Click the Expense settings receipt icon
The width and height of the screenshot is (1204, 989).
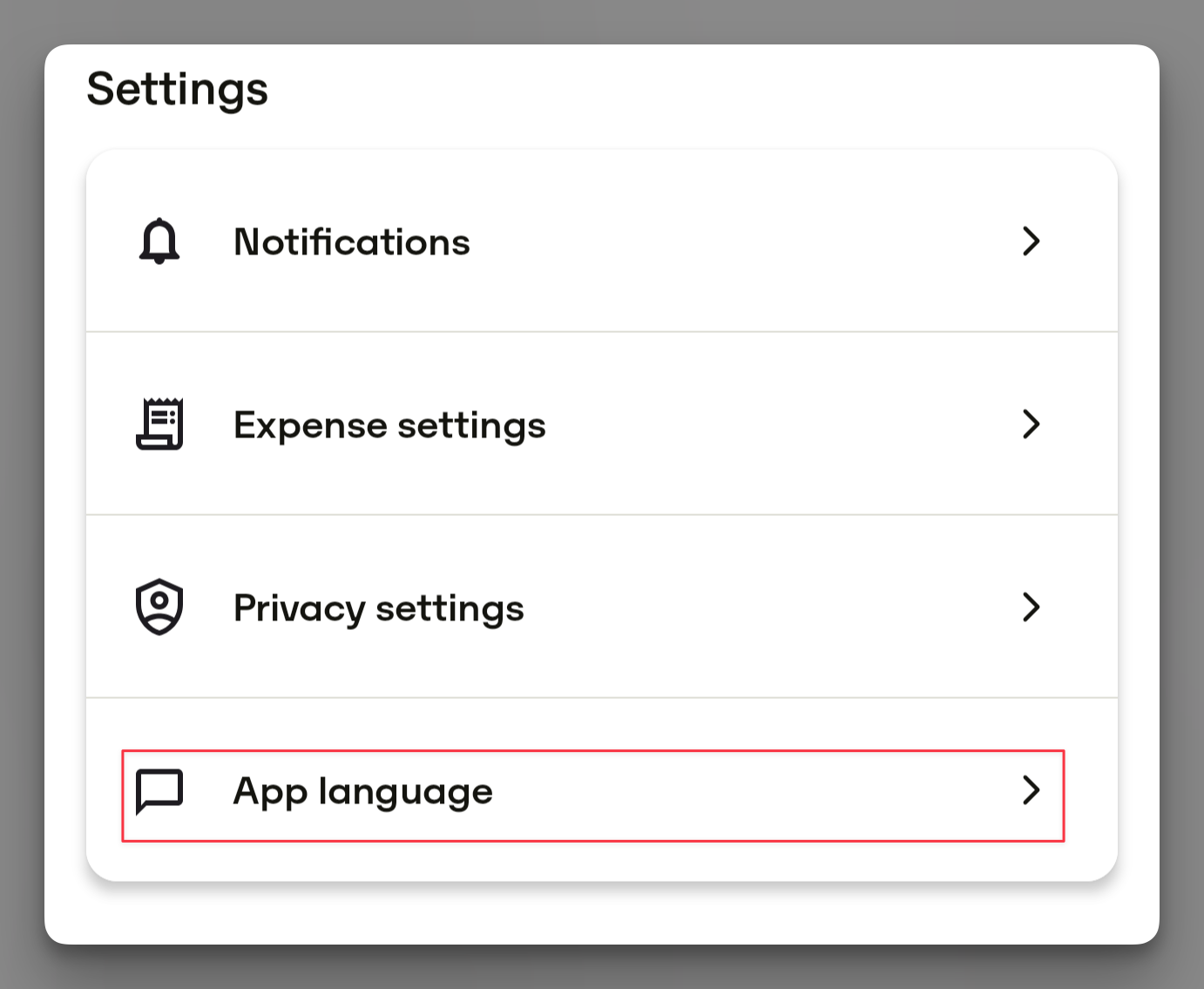pyautogui.click(x=159, y=424)
